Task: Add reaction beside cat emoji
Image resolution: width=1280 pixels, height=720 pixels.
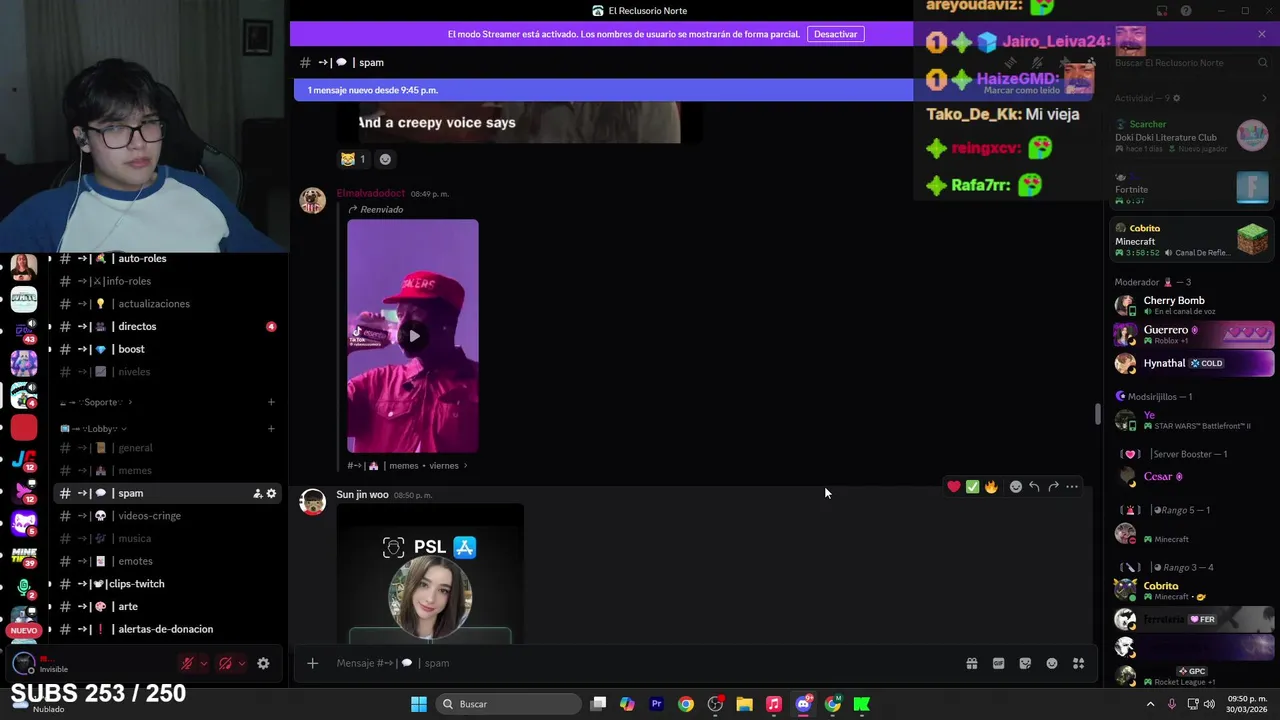Action: 385,159
